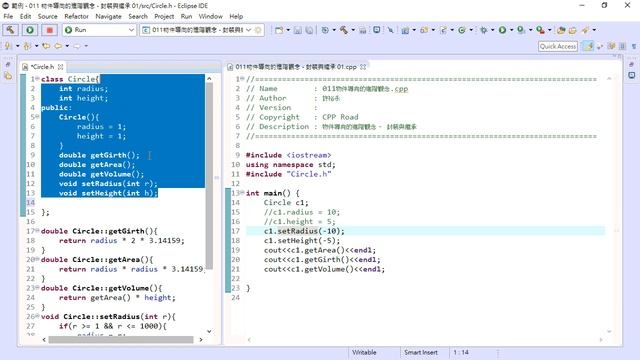Expand the External Tools dropdown arrow

[549, 30]
